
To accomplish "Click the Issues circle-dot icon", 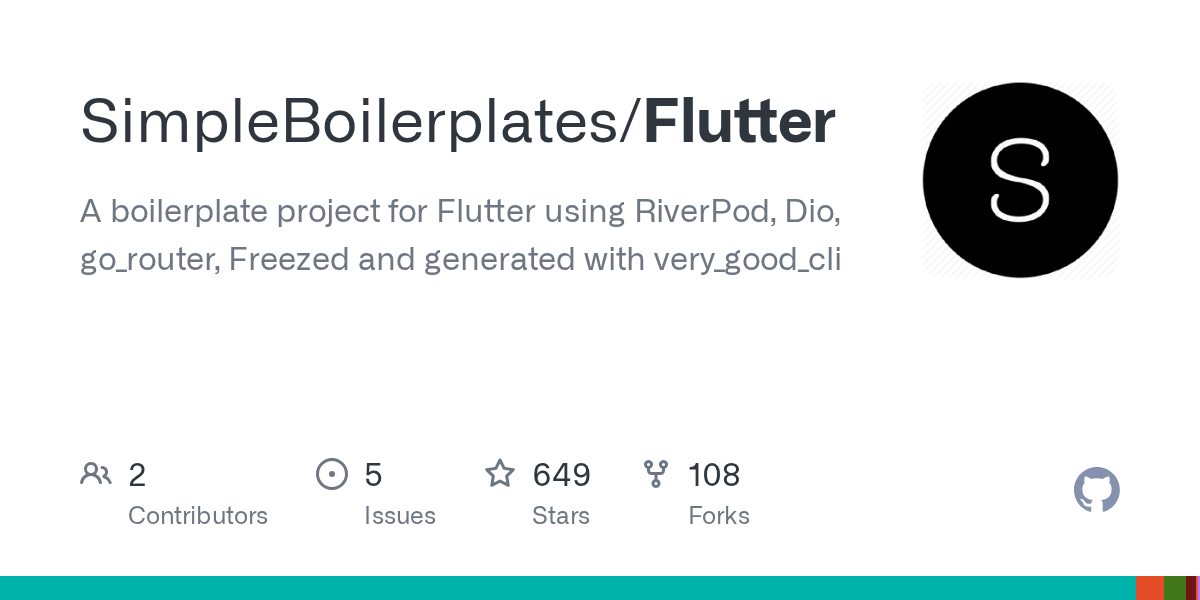I will tap(331, 474).
